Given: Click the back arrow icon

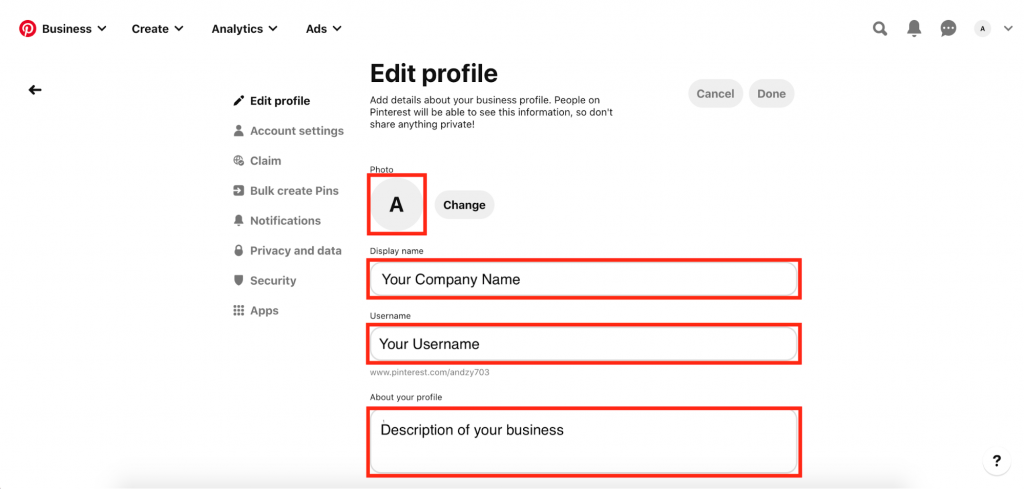Looking at the screenshot, I should click(x=35, y=90).
